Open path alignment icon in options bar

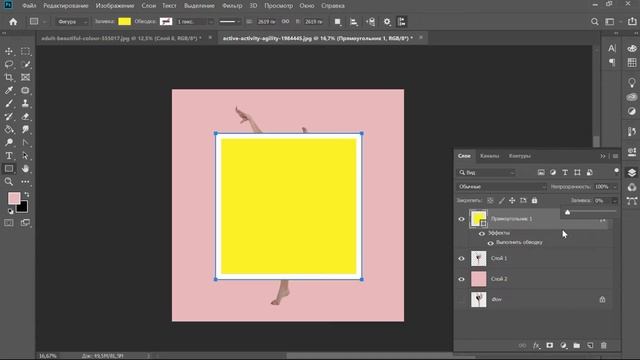354,22
